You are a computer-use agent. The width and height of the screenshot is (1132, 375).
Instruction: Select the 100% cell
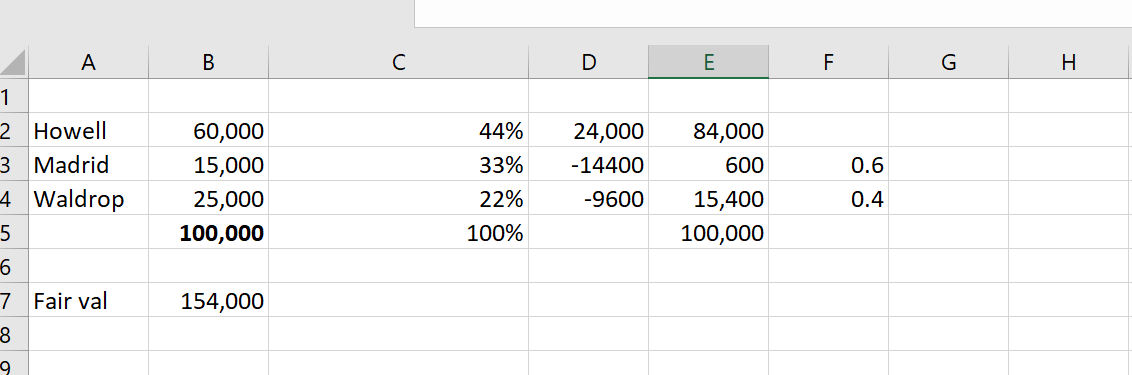399,232
